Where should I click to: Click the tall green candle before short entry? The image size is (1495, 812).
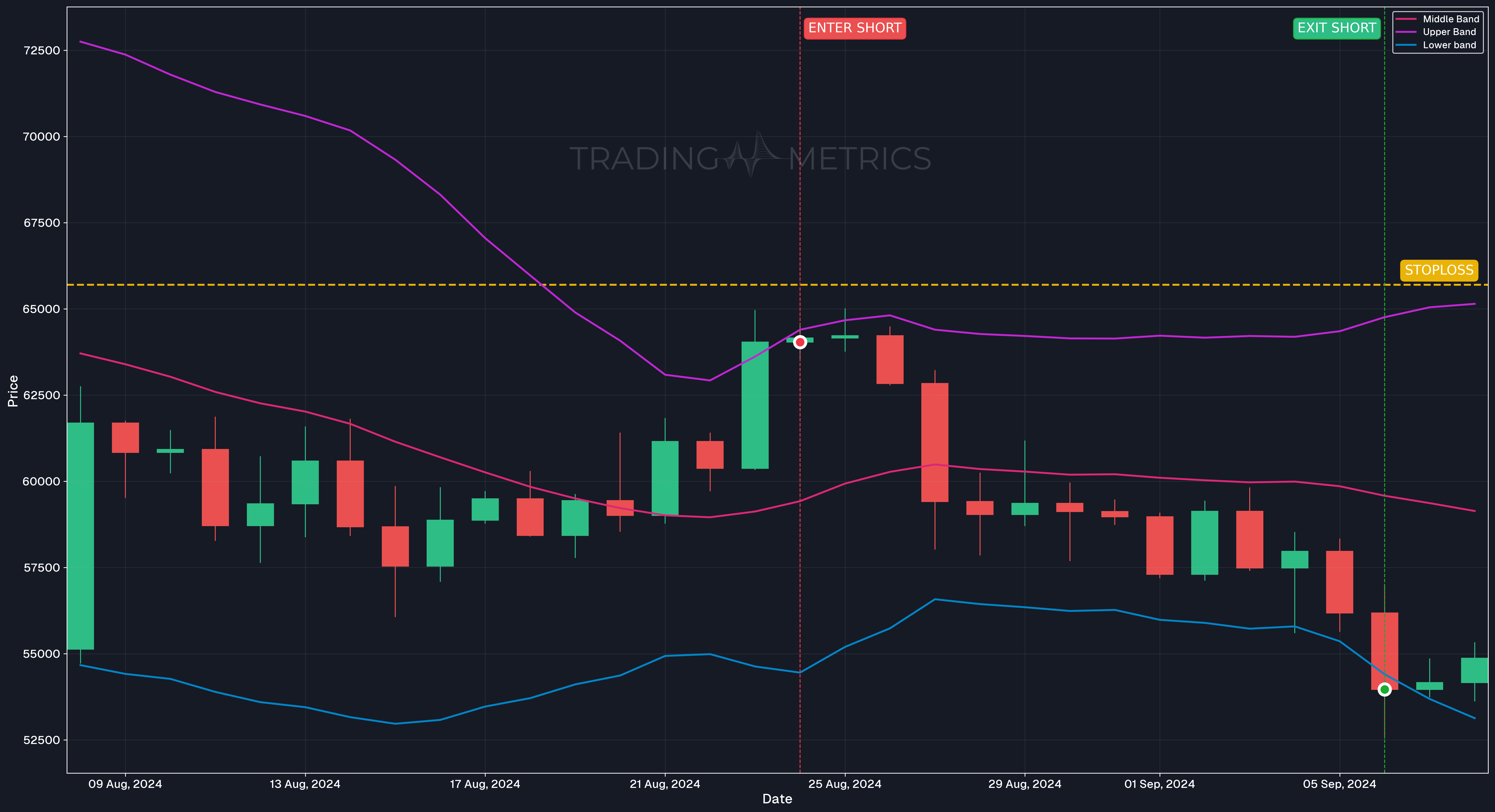(x=755, y=405)
